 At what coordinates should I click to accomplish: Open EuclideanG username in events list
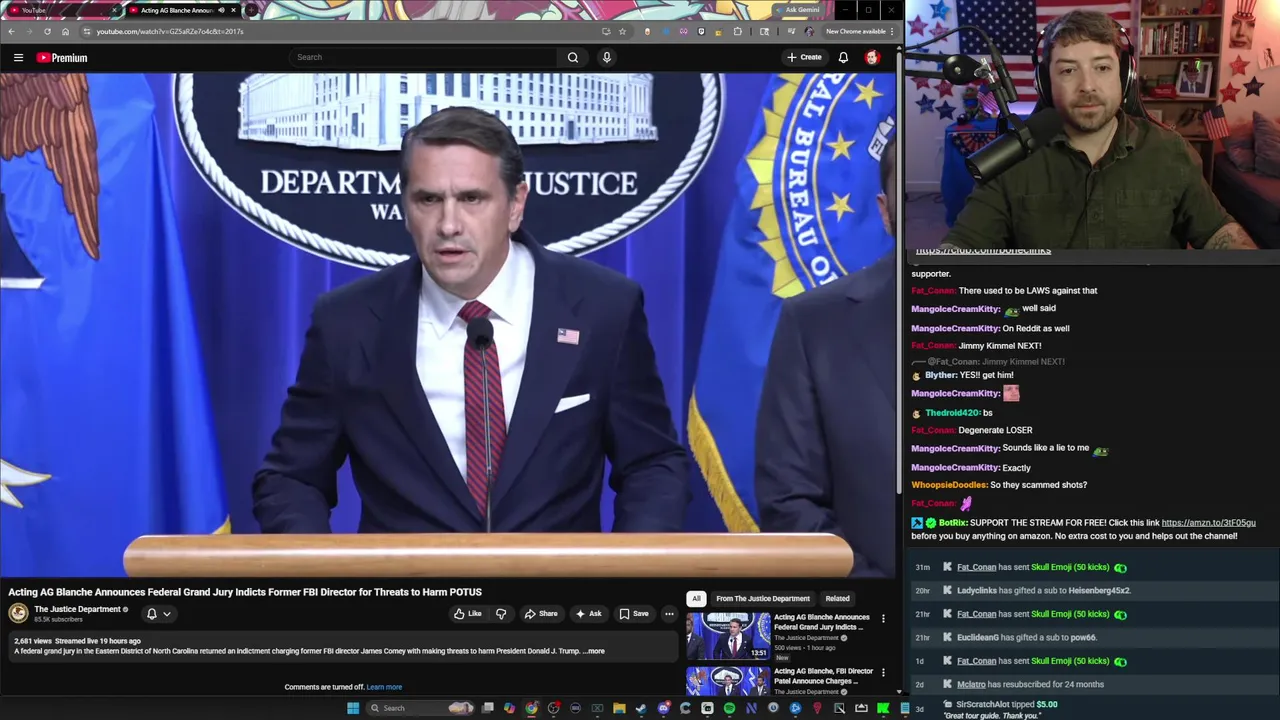pos(977,638)
